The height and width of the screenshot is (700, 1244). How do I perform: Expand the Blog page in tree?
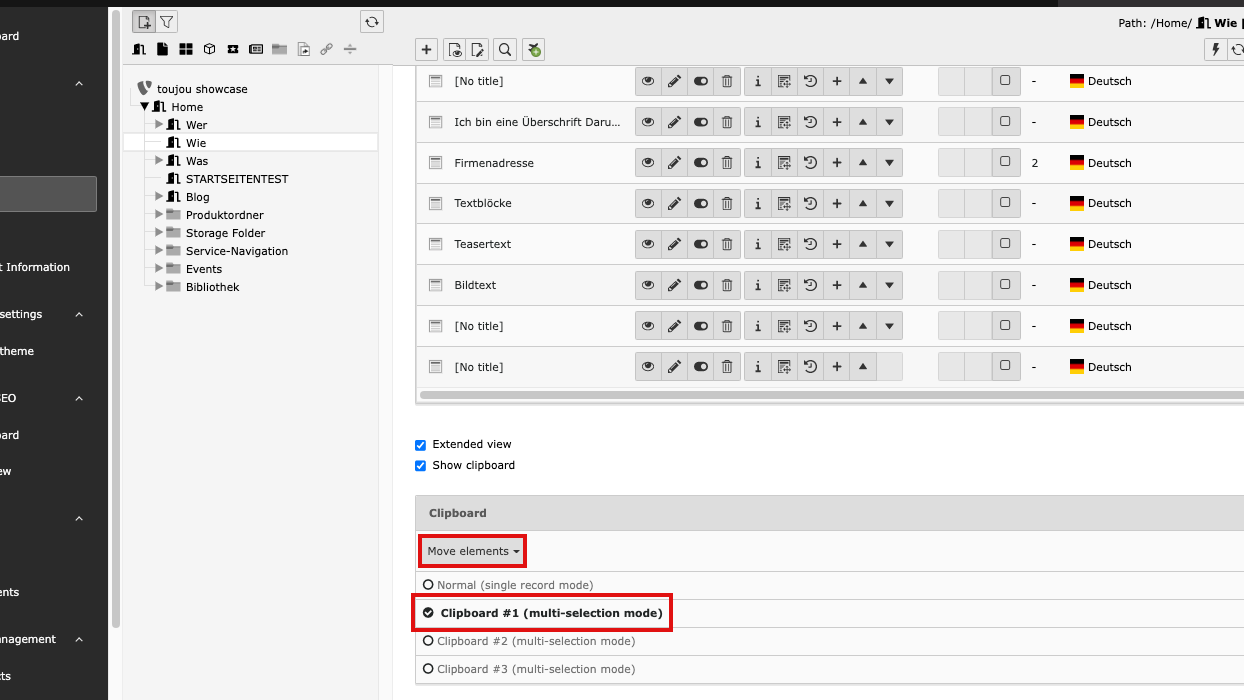[x=159, y=197]
